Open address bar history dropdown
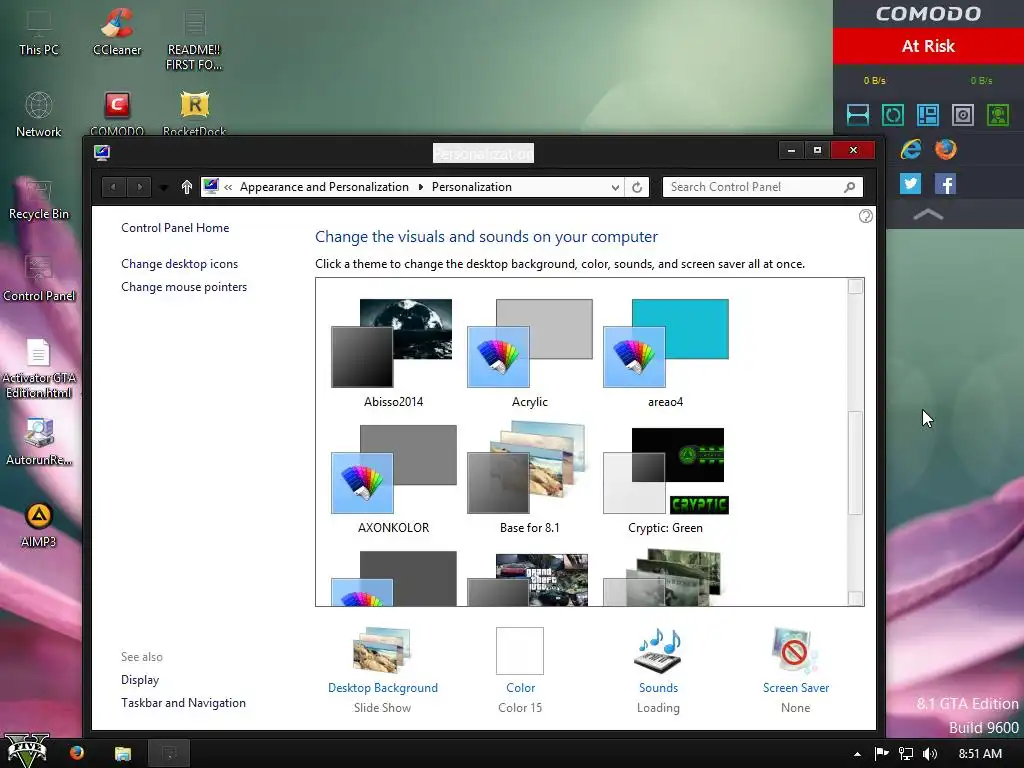The width and height of the screenshot is (1024, 768). tap(615, 187)
